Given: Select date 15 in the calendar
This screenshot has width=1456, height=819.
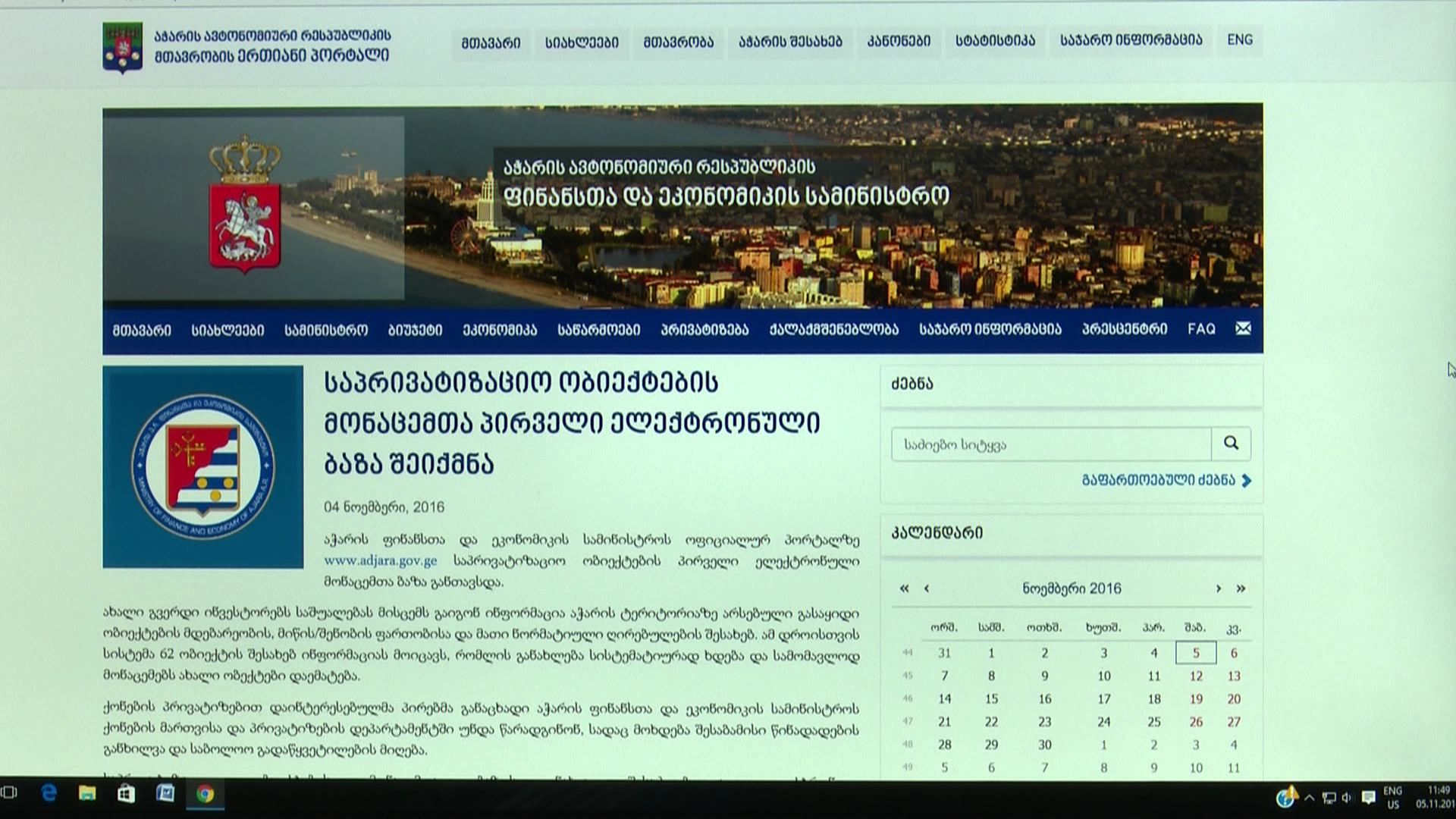Looking at the screenshot, I should (x=991, y=699).
